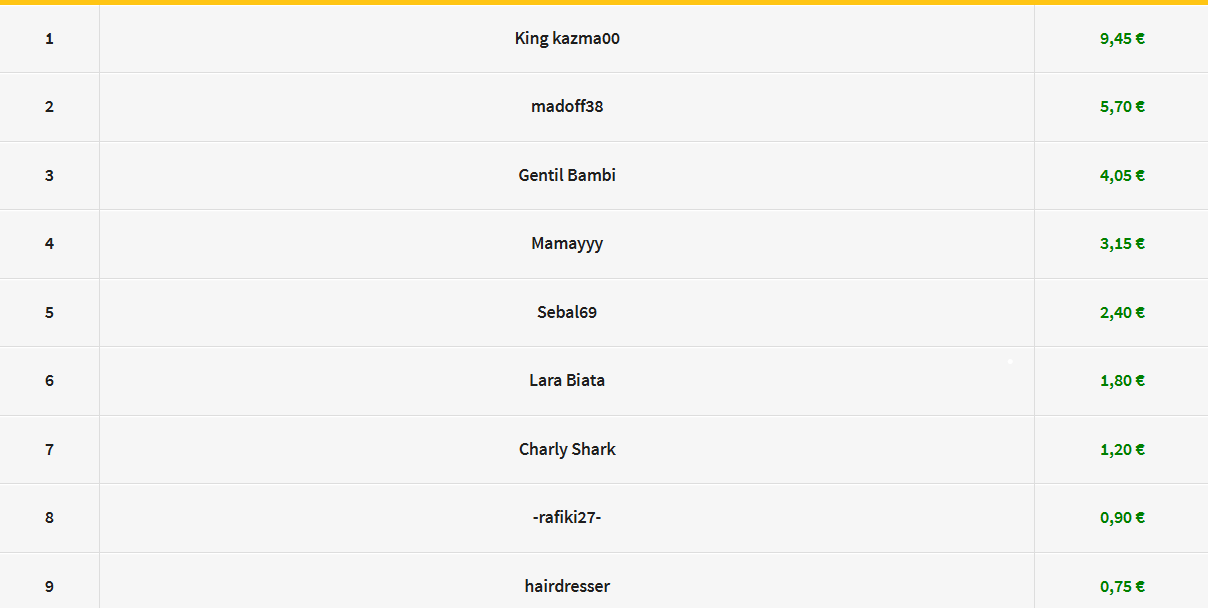Click the 2,40 € winnings amount
The width and height of the screenshot is (1208, 608).
[x=1122, y=312]
